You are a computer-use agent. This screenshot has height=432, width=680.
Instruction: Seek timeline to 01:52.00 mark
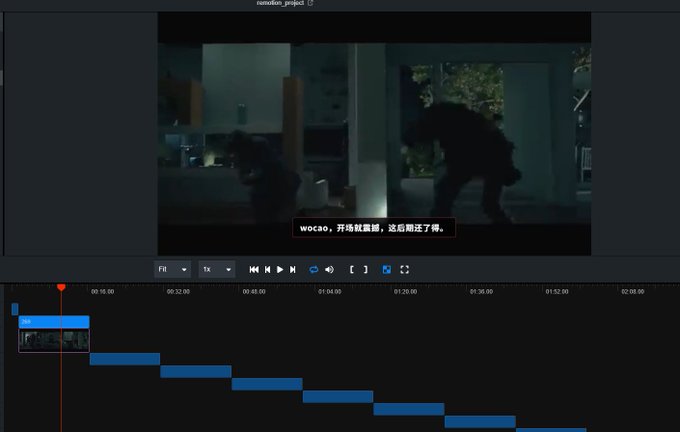point(557,291)
